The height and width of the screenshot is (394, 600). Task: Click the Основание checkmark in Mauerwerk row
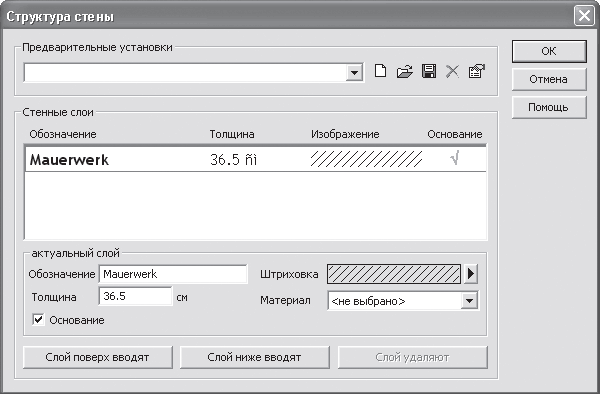[x=455, y=158]
